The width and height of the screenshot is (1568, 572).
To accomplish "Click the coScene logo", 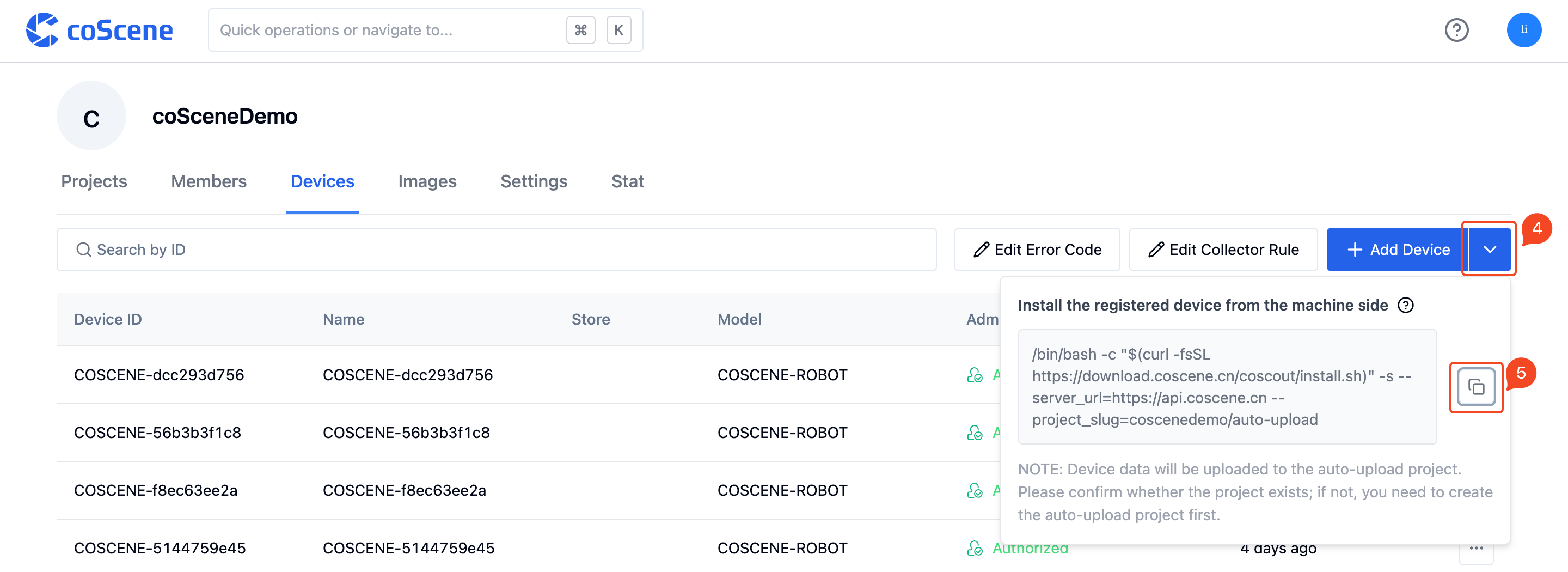I will (99, 30).
